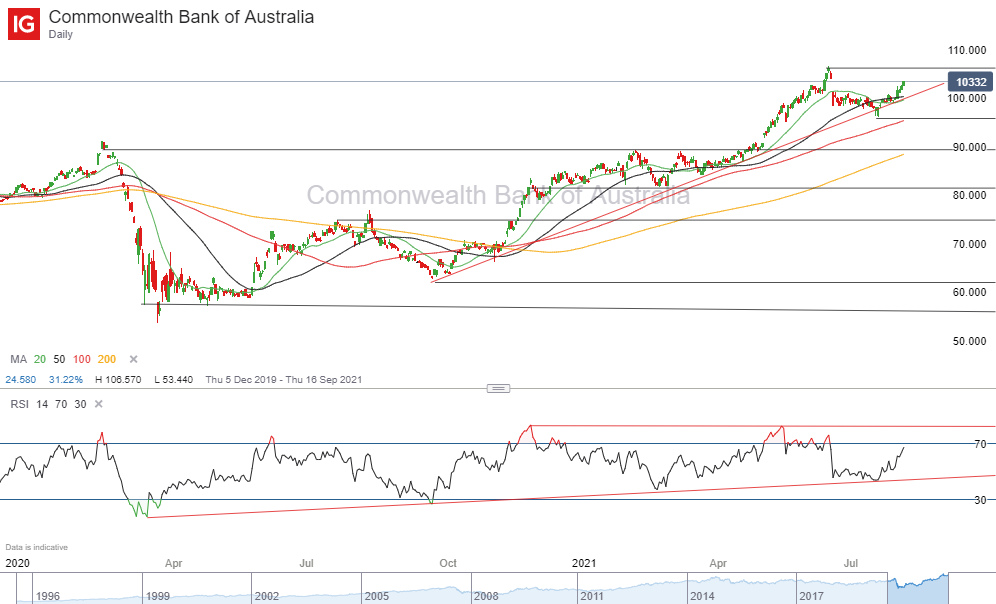Click the Oct marker on time axis
The height and width of the screenshot is (604, 996).
click(x=448, y=563)
